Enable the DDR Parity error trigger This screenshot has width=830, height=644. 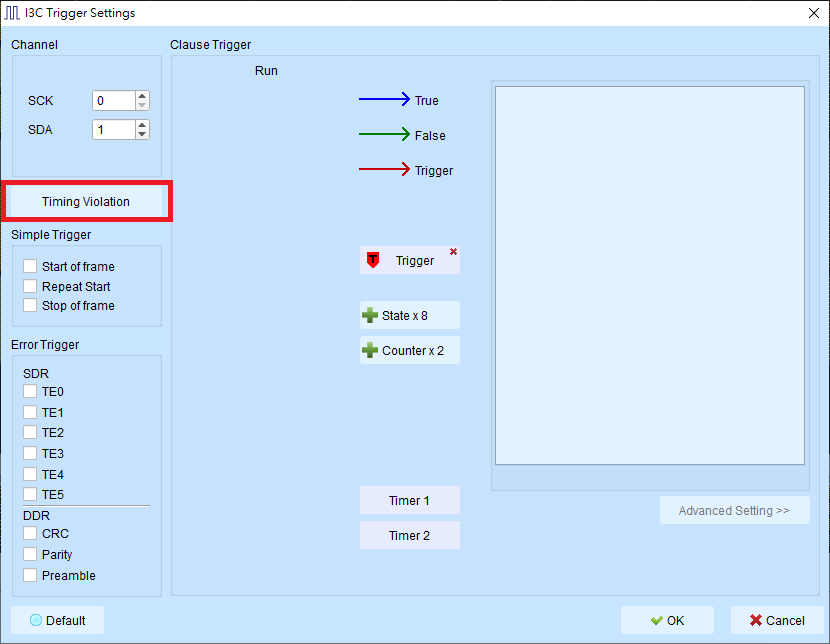pyautogui.click(x=30, y=554)
